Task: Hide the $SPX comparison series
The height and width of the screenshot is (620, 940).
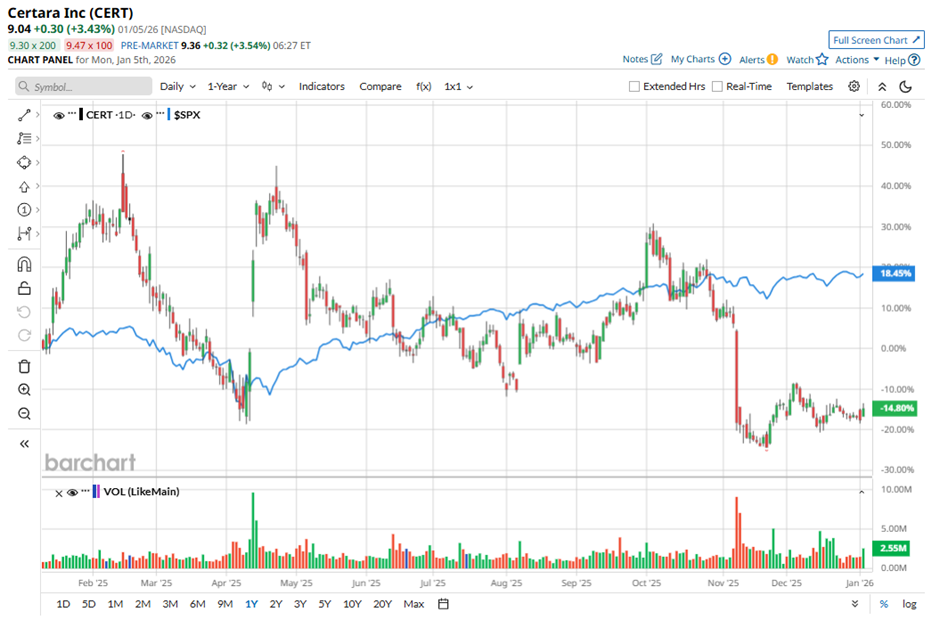Action: coord(147,115)
